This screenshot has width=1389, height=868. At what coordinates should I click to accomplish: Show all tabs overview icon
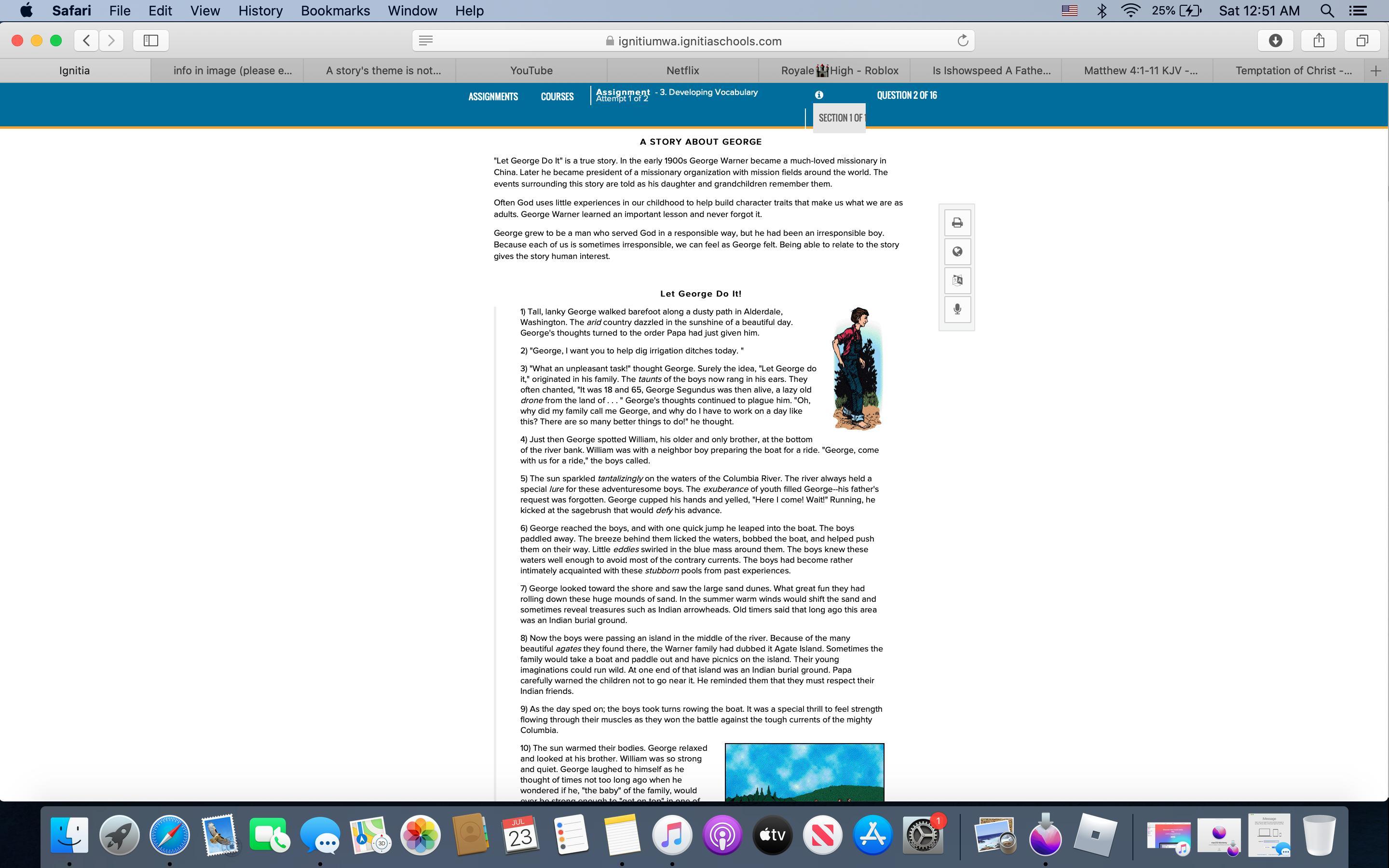[x=1362, y=41]
